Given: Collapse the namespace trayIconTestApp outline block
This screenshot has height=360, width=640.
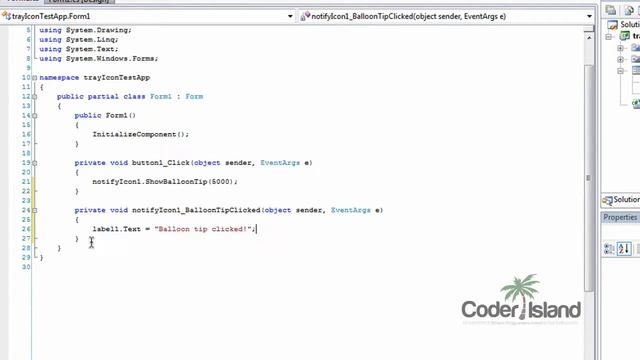Looking at the screenshot, I should (x=35, y=78).
